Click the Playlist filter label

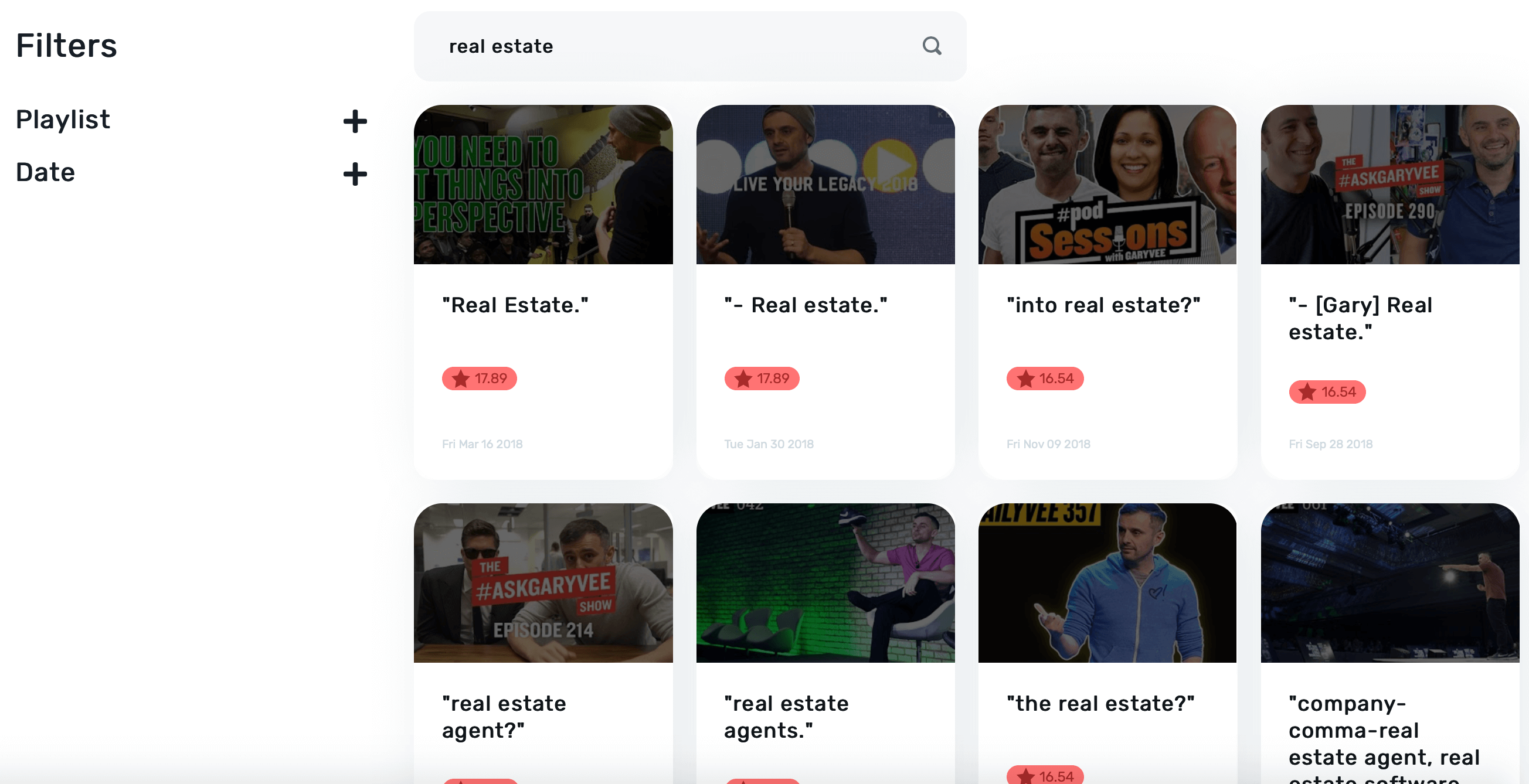click(x=63, y=120)
